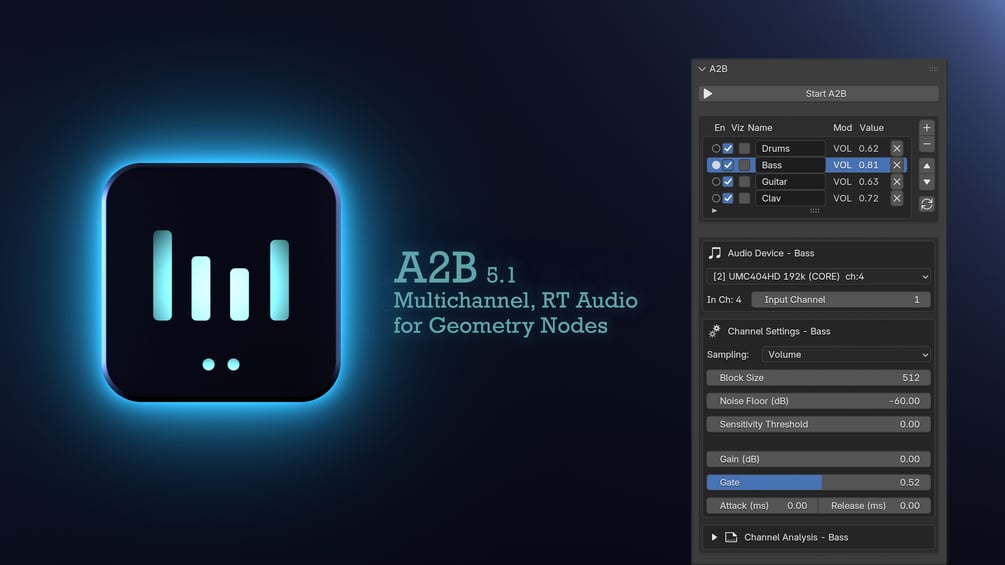
Task: Click the Clav VOL mode label
Action: click(842, 198)
